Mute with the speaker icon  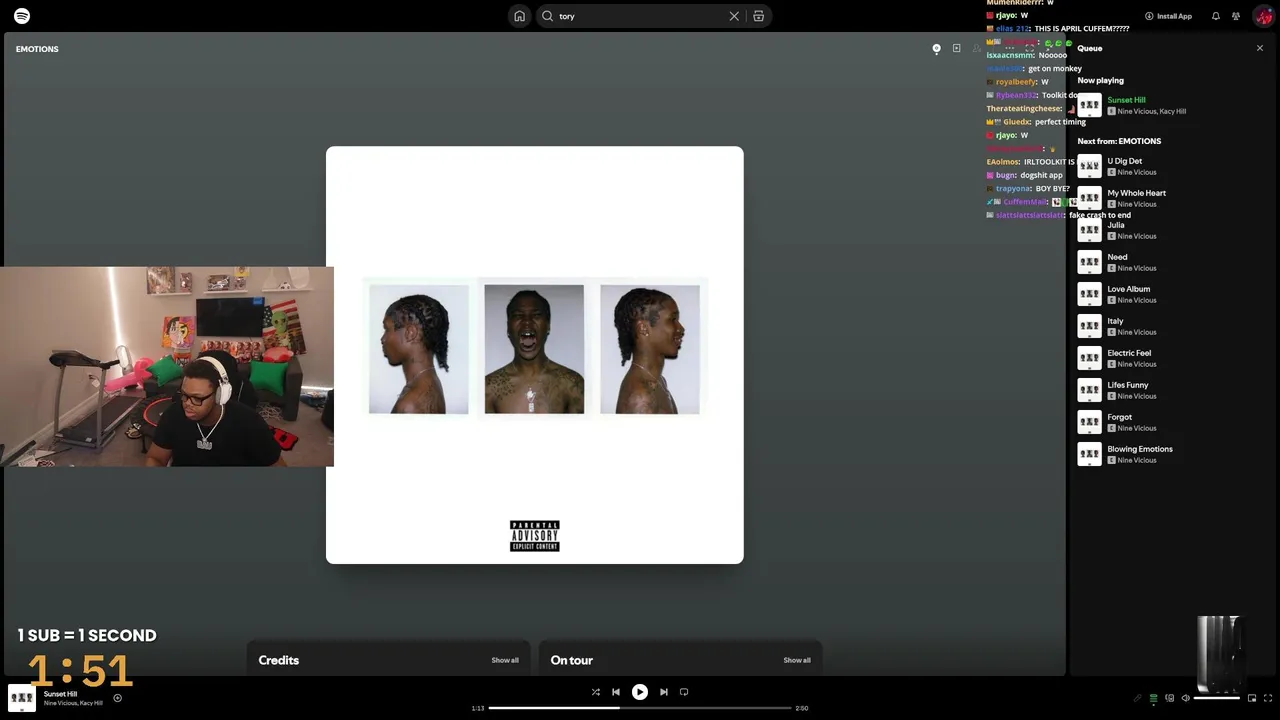[x=1186, y=698]
